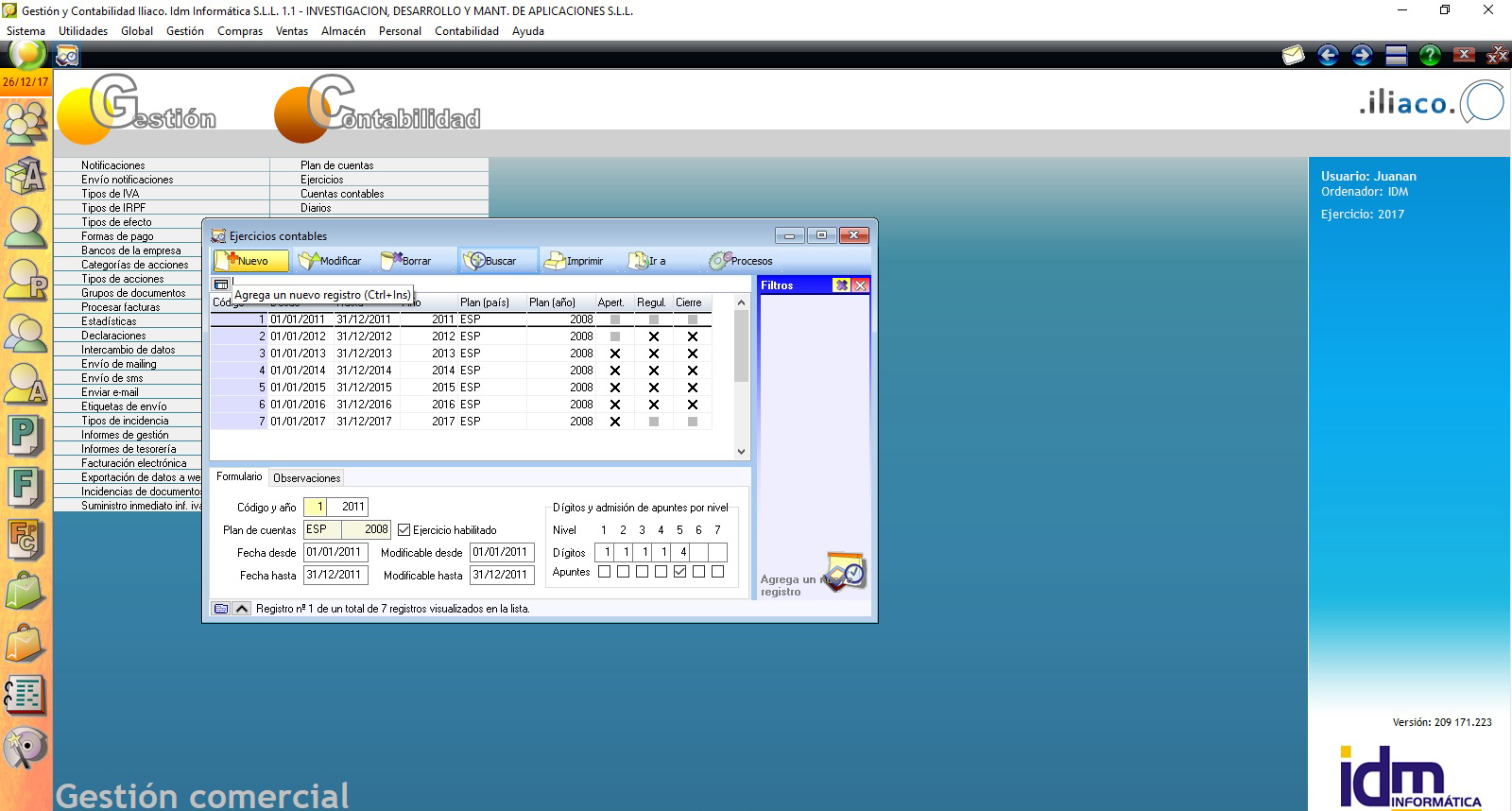The image size is (1512, 811).
Task: Click the Nuevo button
Action: (251, 261)
